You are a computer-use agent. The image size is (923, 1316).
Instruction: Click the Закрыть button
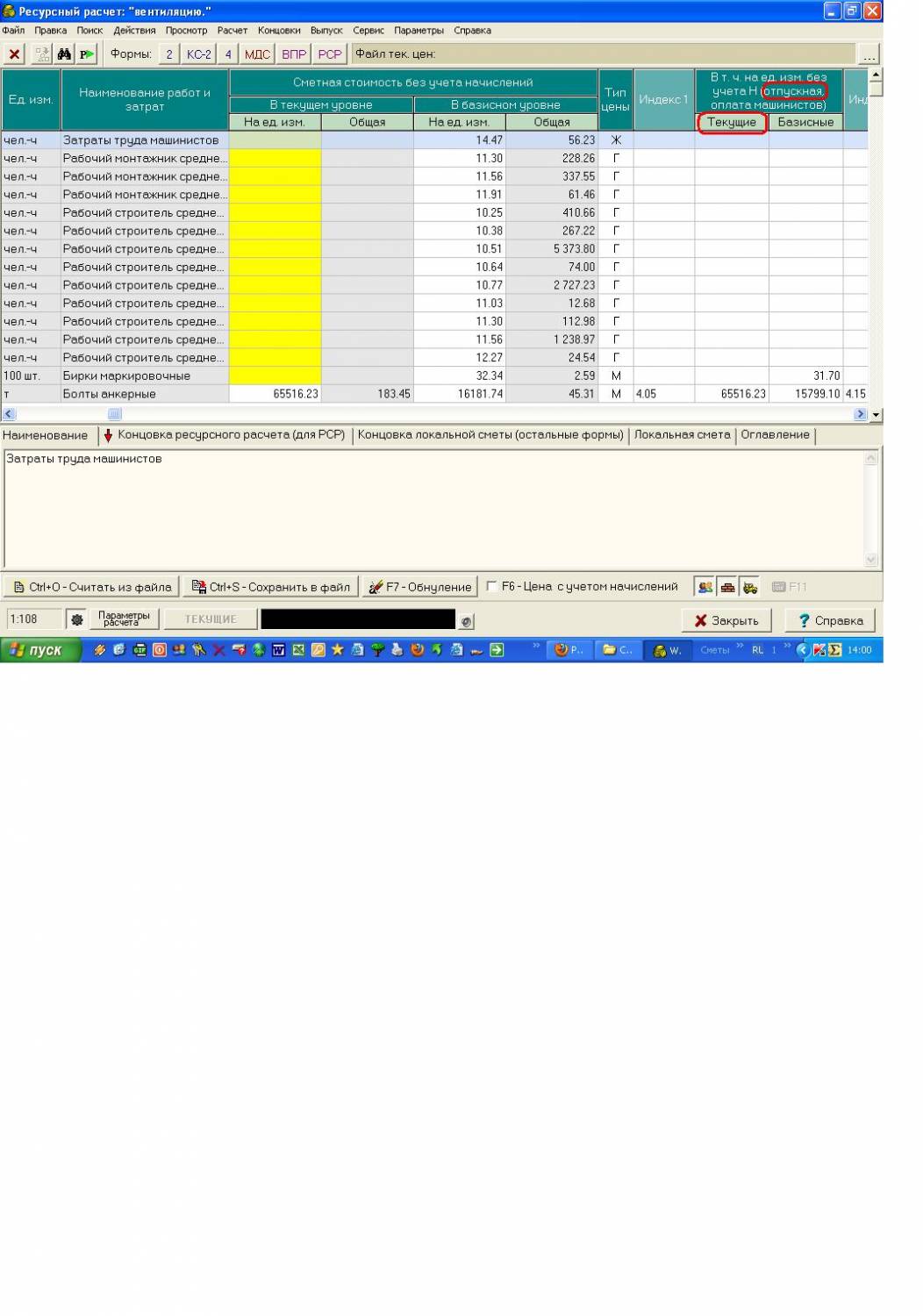pyautogui.click(x=726, y=620)
